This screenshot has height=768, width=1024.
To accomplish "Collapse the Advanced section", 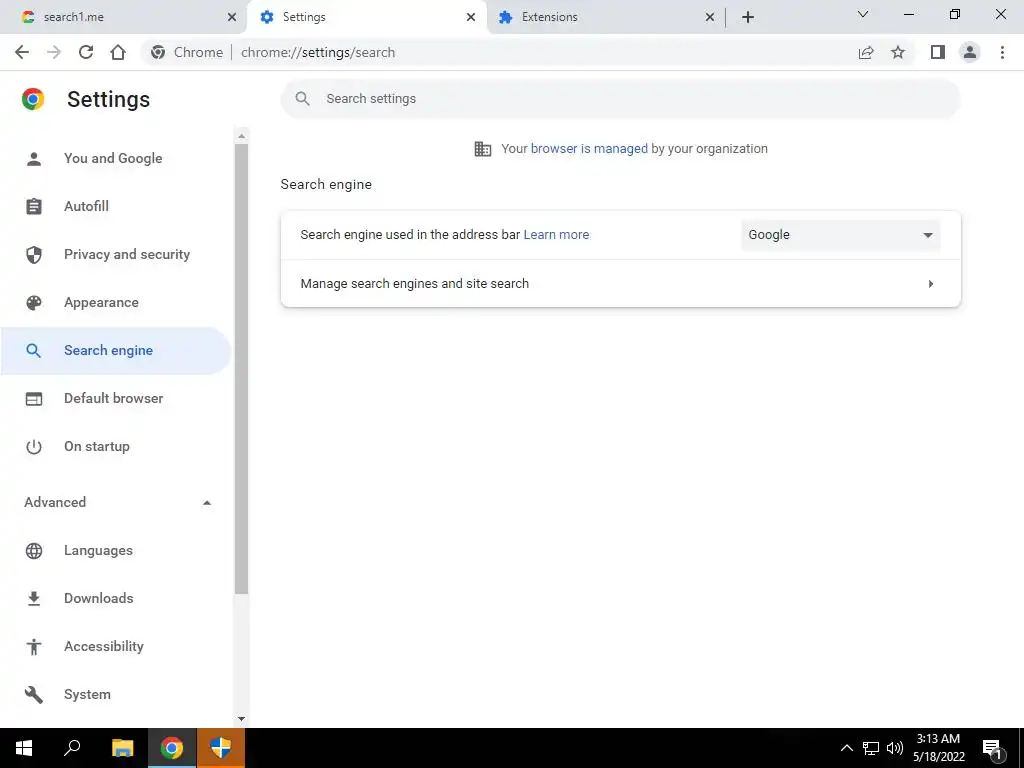I will (x=118, y=502).
